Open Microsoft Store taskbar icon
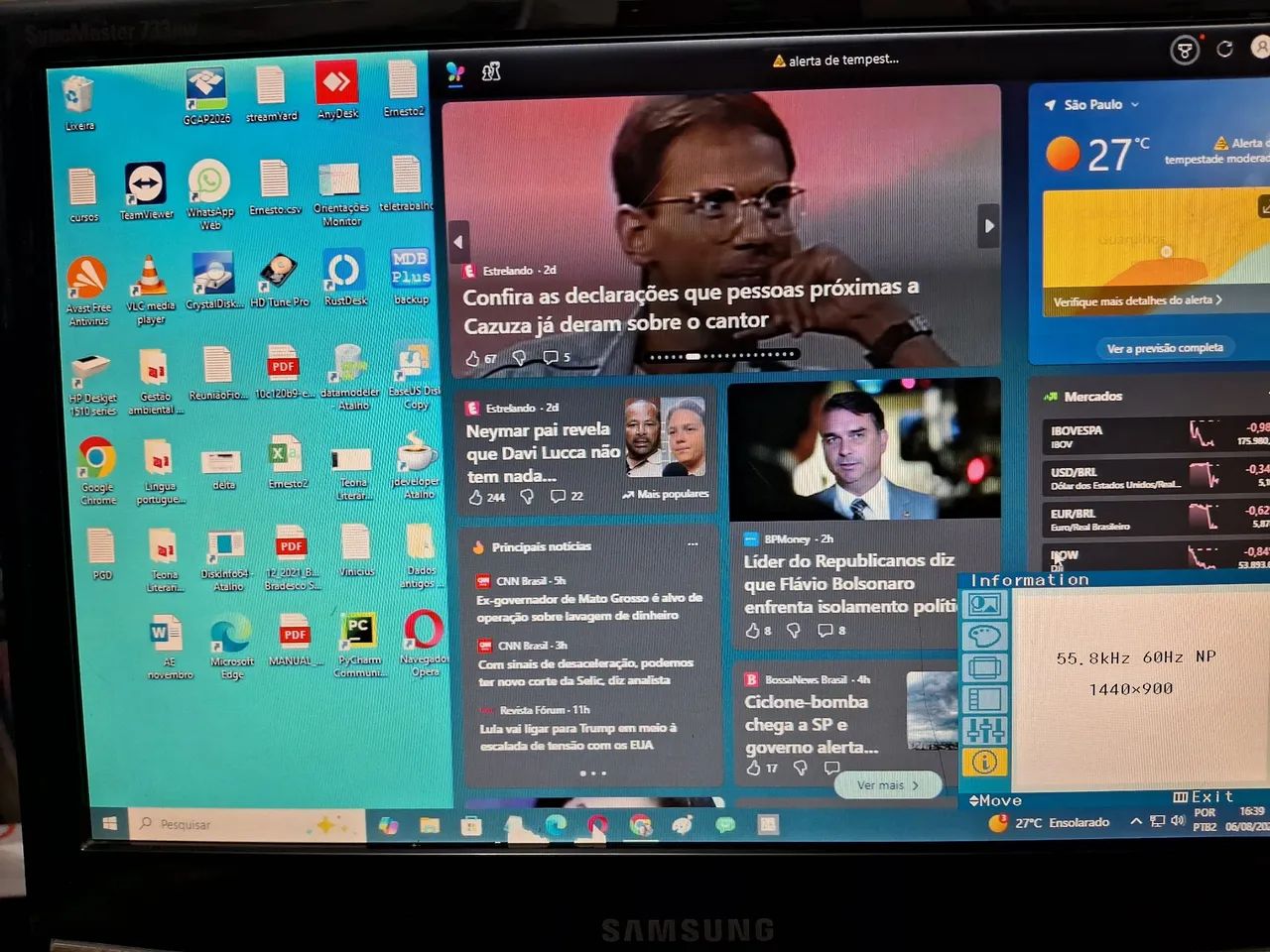Image resolution: width=1270 pixels, height=952 pixels. [471, 825]
